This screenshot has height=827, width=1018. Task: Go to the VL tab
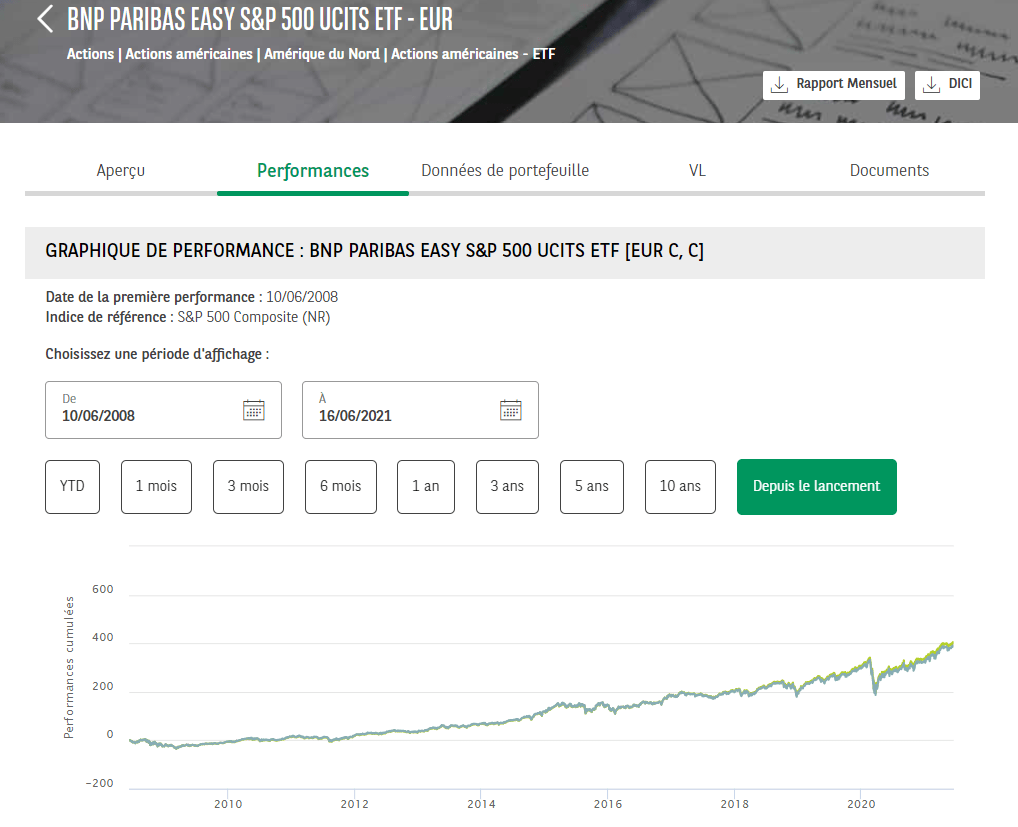click(x=697, y=171)
